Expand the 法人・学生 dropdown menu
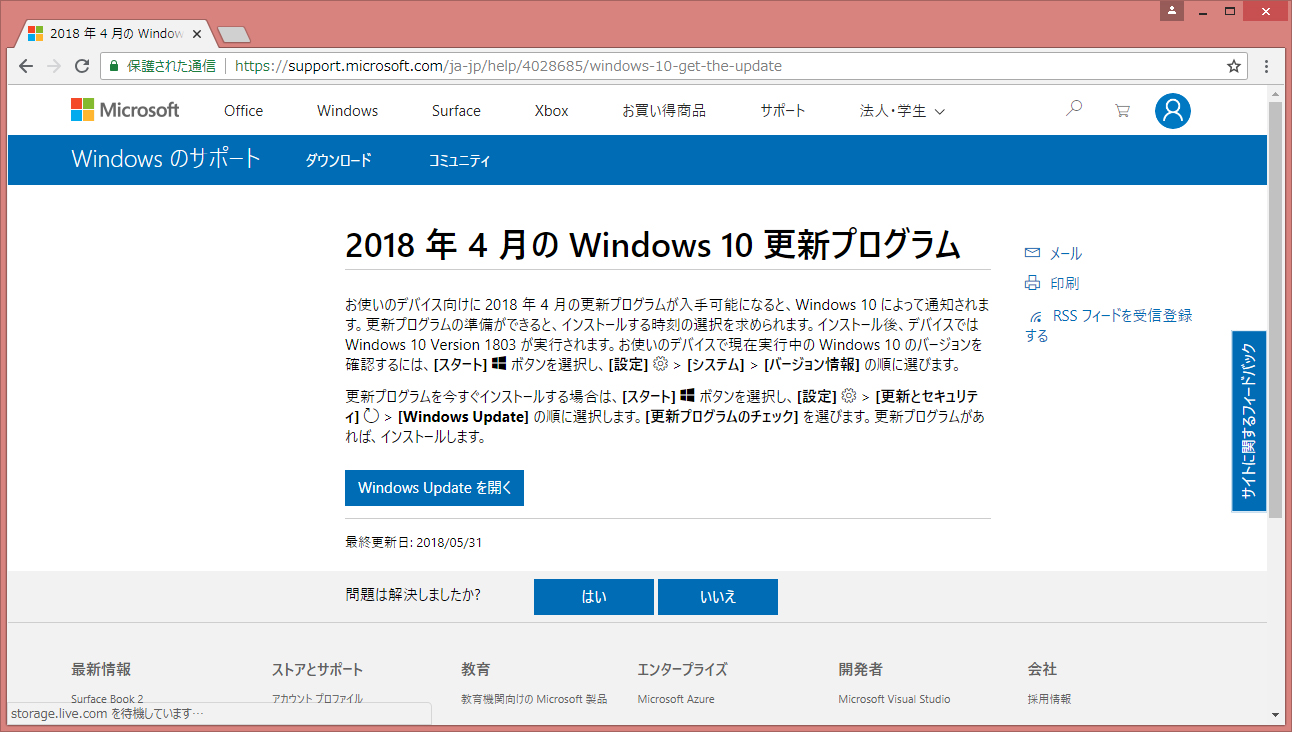The width and height of the screenshot is (1292, 732). 902,111
